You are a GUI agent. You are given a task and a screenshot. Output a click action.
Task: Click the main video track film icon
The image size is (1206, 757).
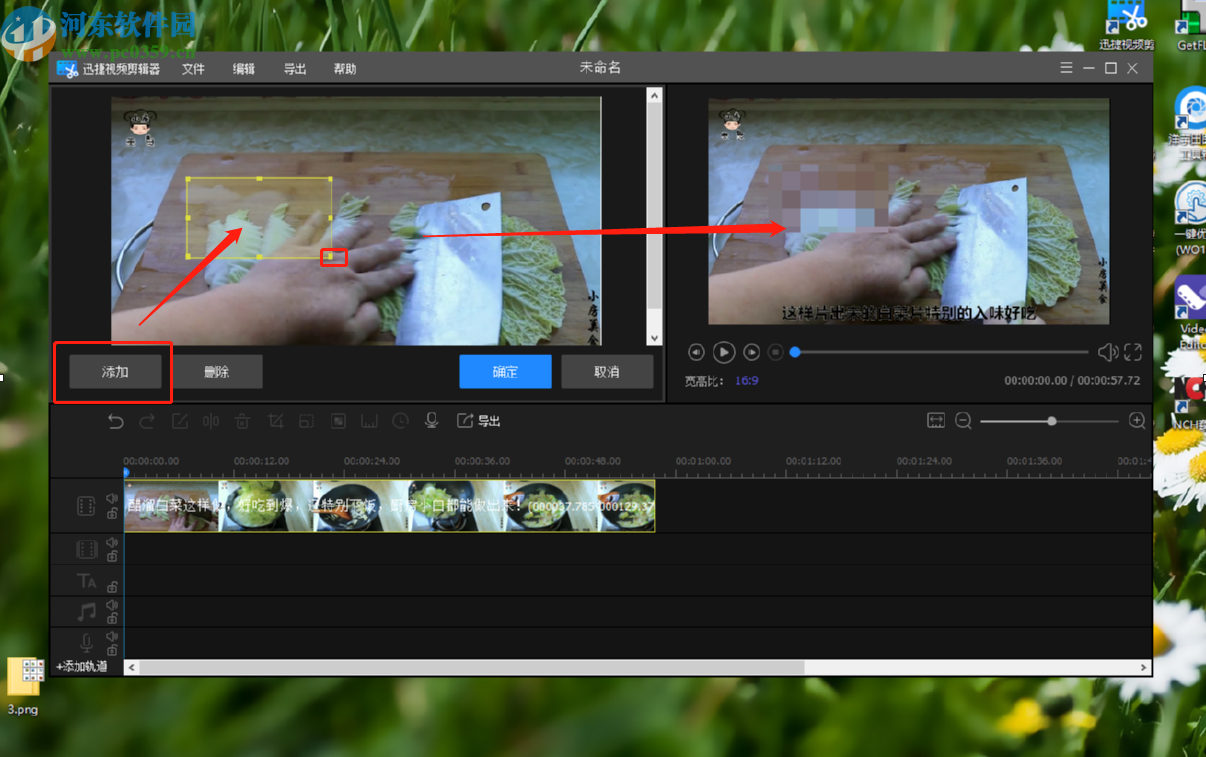tap(87, 506)
